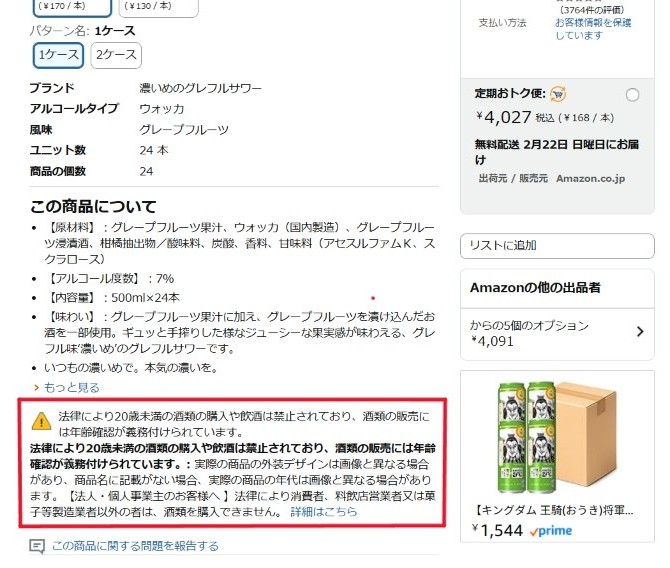Click the prime badge under ¥1,544

click(551, 531)
